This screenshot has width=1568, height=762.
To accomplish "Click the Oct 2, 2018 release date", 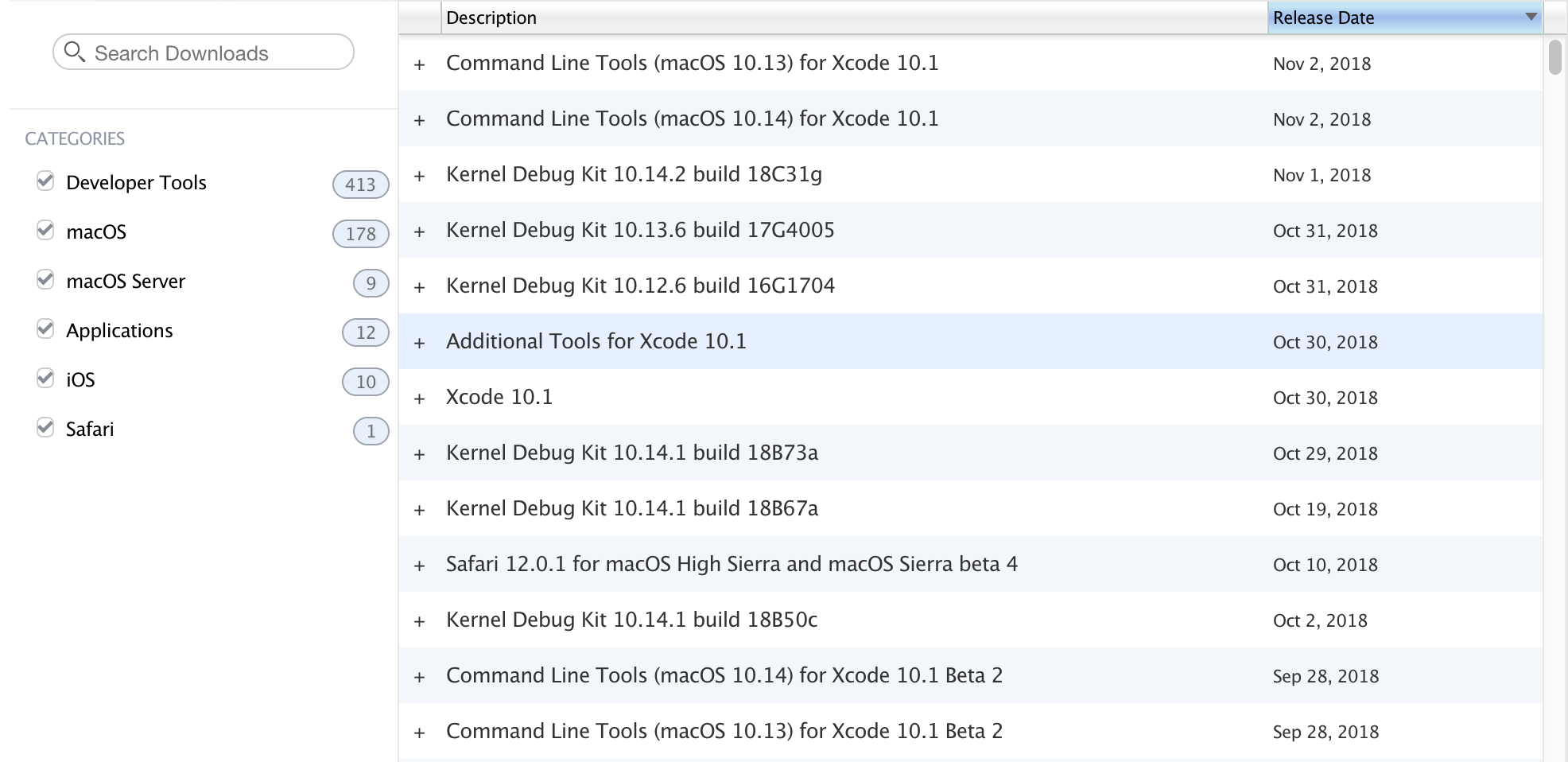I will click(x=1321, y=620).
